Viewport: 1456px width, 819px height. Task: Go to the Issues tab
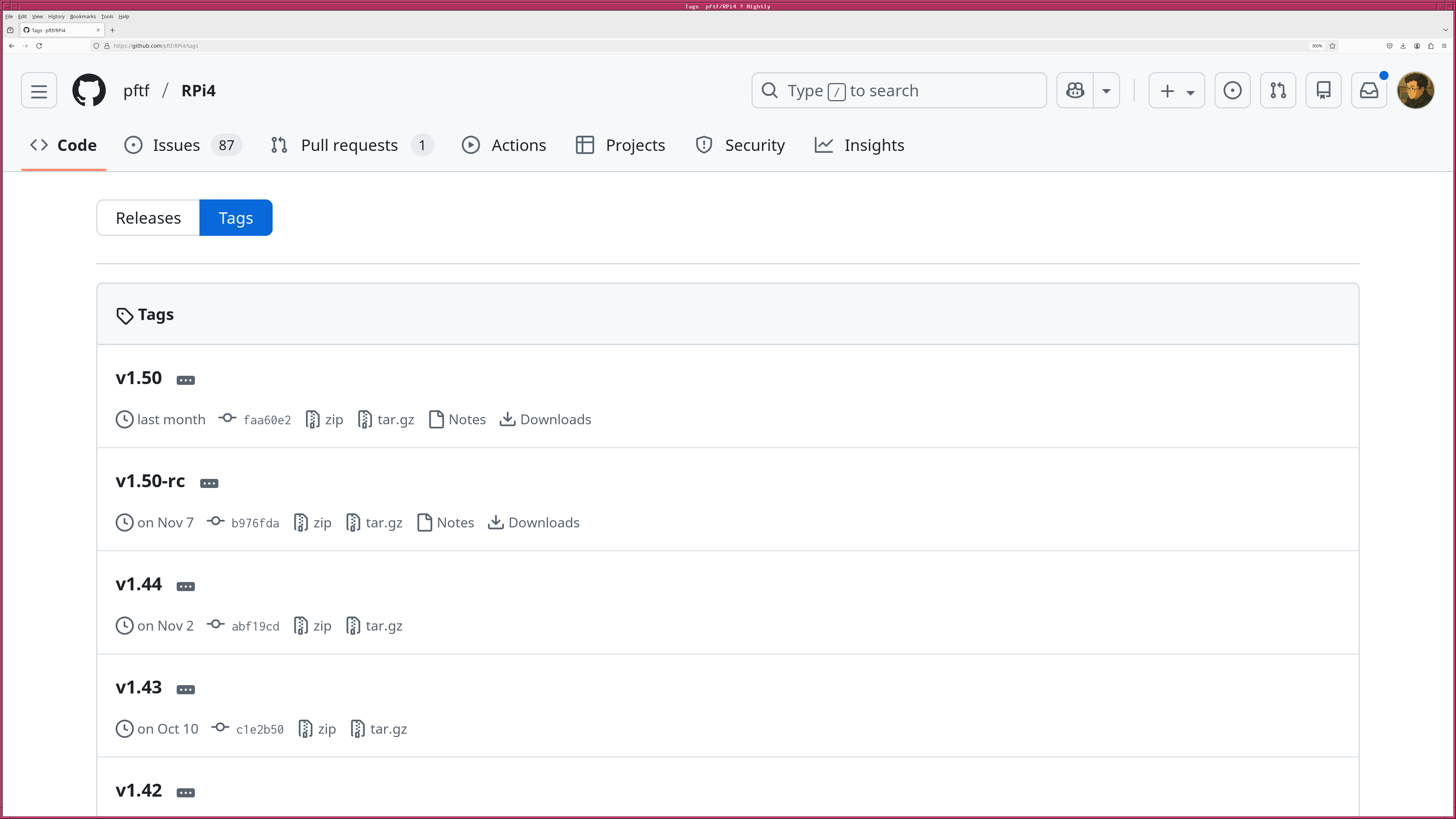pyautogui.click(x=176, y=145)
